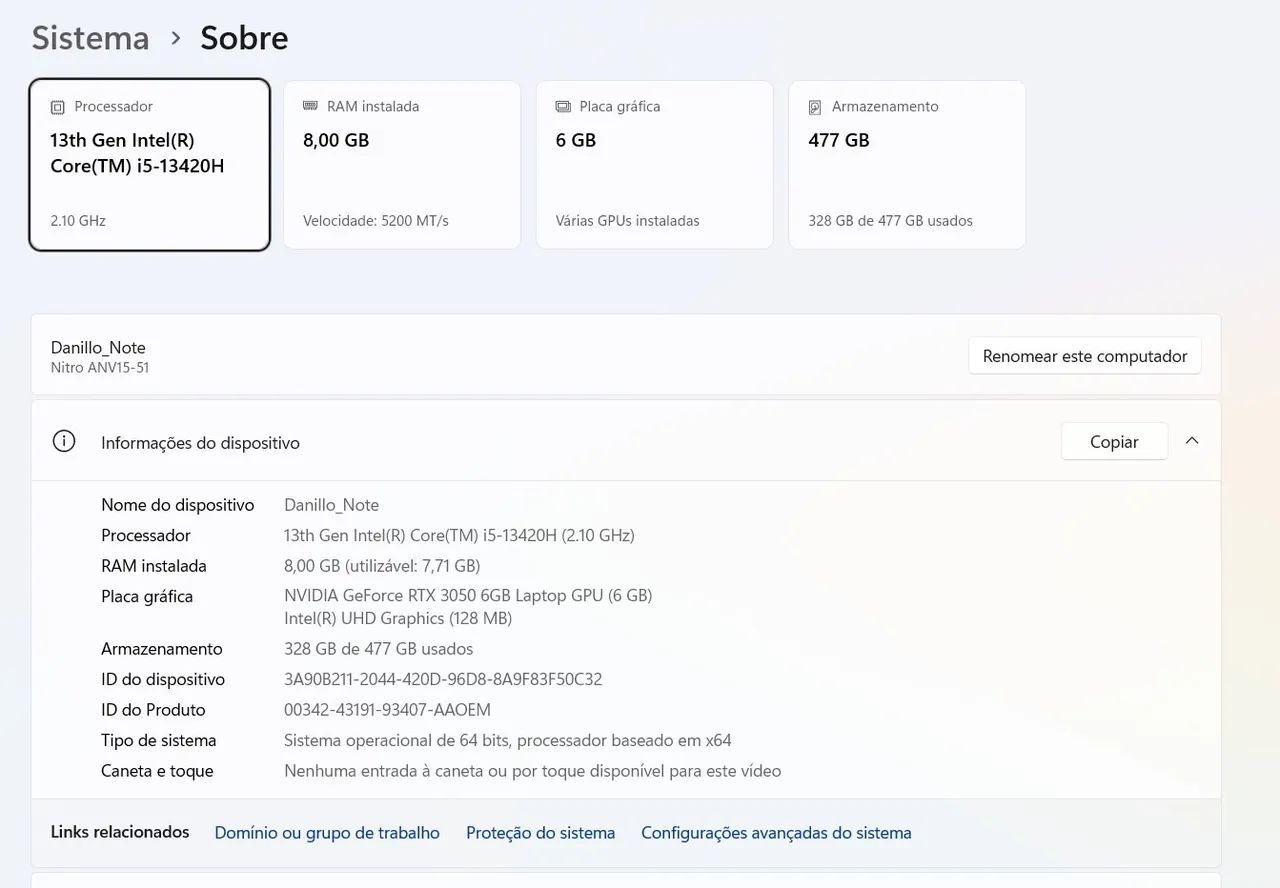Screen dimensions: 1280x888
Task: Select Intel(R) UHD Graphics (128 MB) text
Action: coord(398,619)
